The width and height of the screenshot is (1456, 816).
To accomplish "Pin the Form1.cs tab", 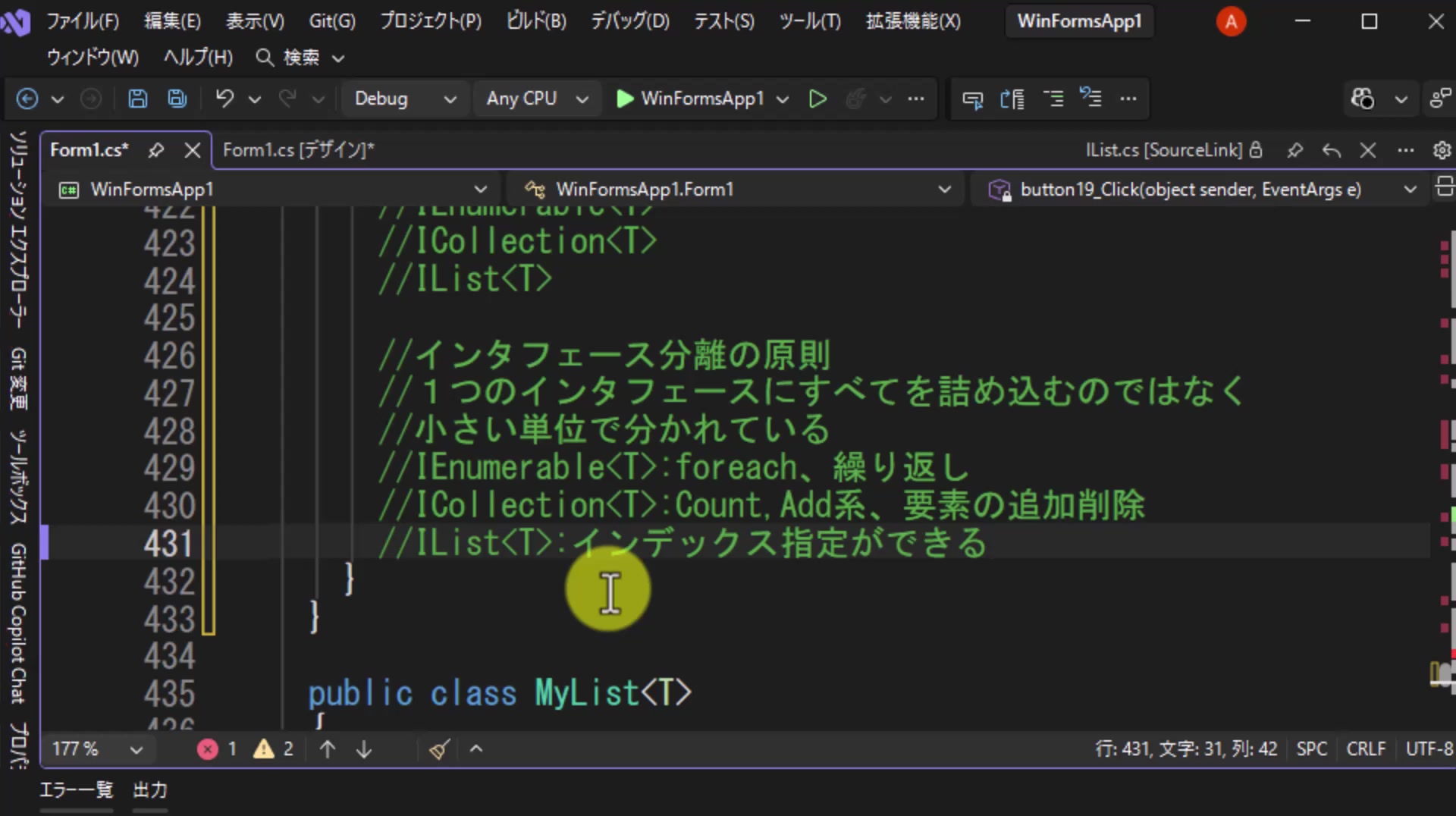I will tap(156, 150).
